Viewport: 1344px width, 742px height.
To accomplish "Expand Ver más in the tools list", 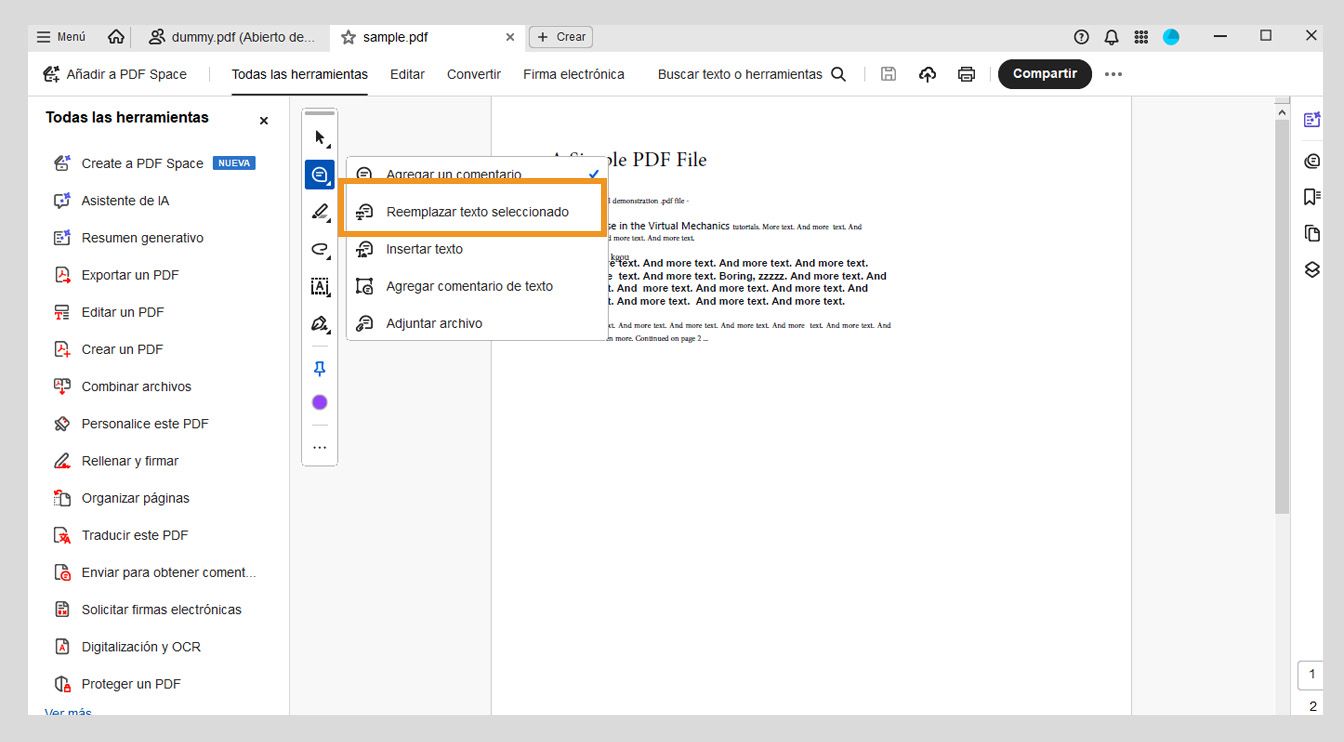I will [66, 712].
